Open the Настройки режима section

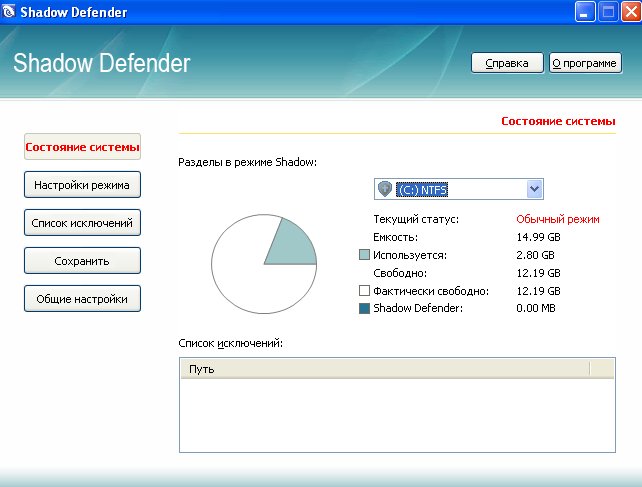pos(82,185)
